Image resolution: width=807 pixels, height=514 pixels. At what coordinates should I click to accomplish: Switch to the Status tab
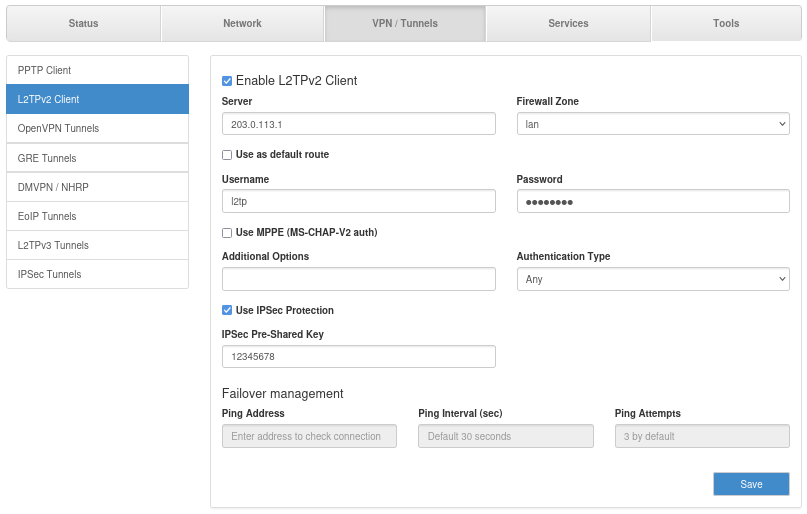83,23
